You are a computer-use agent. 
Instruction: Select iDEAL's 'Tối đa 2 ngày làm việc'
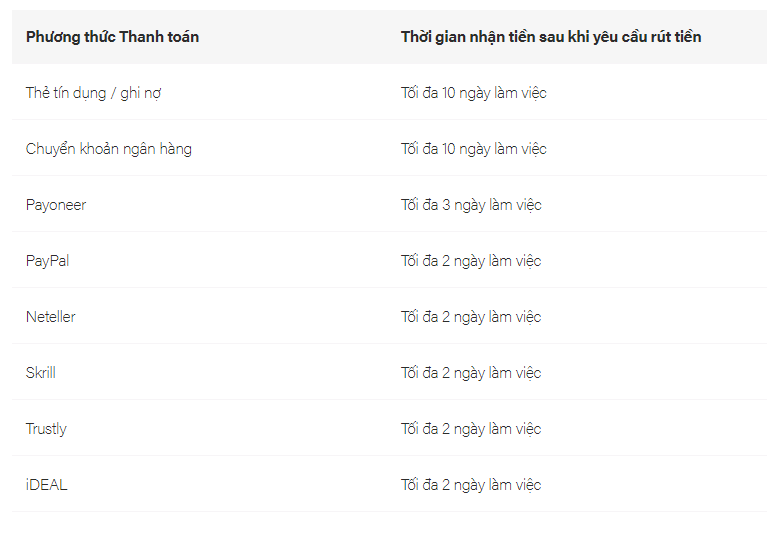pyautogui.click(x=471, y=485)
